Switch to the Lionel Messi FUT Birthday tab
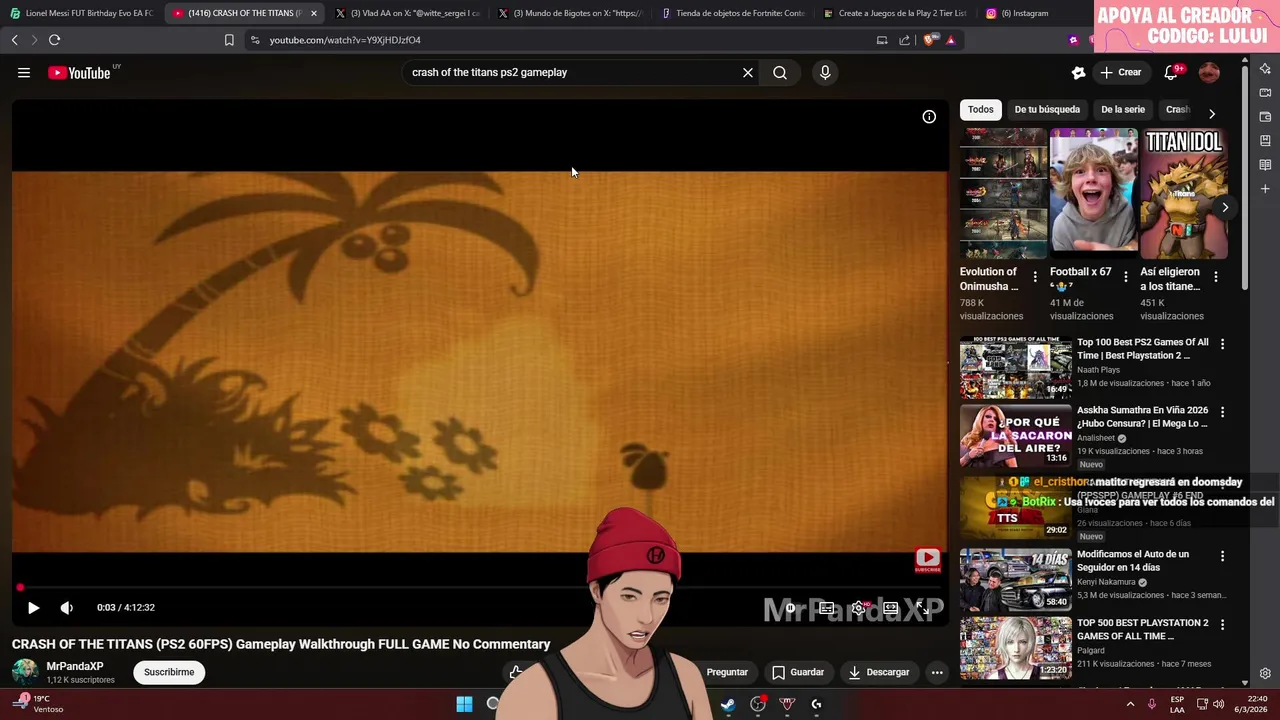This screenshot has width=1280, height=720. (80, 13)
